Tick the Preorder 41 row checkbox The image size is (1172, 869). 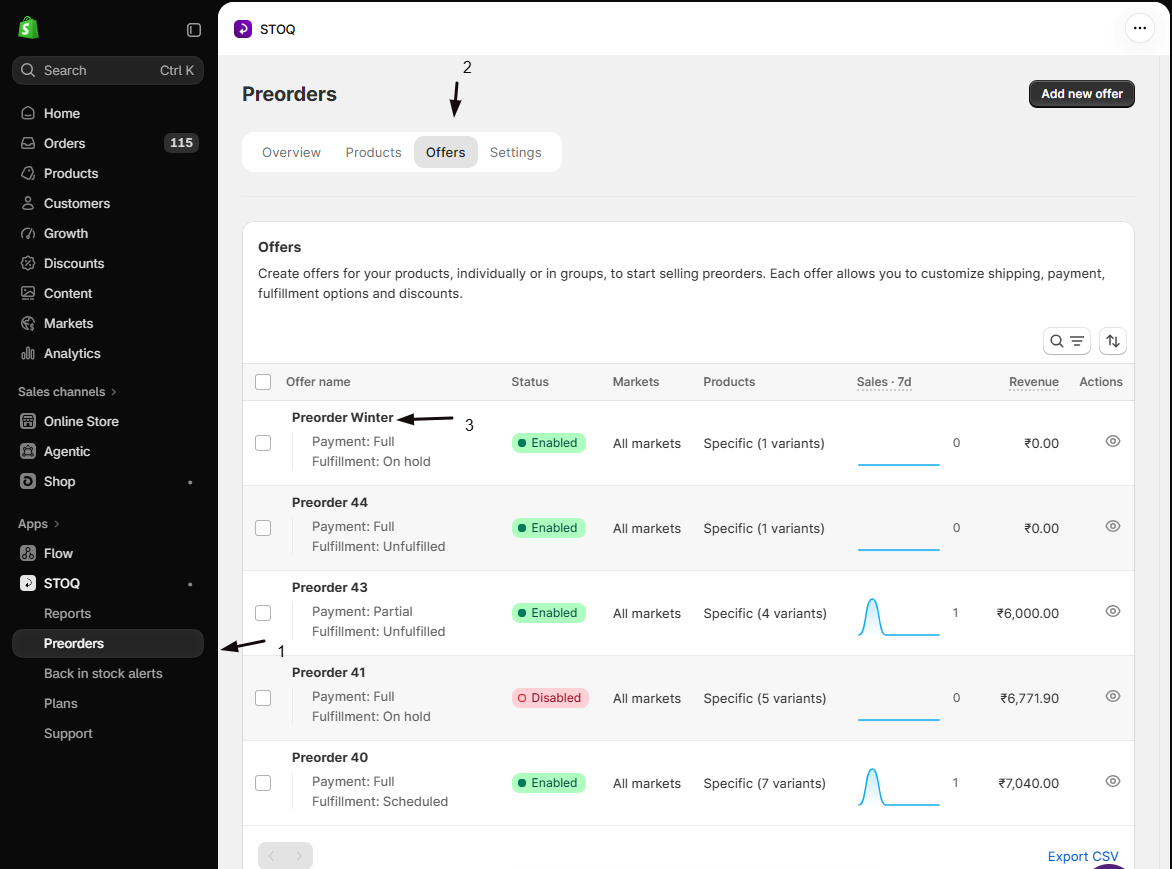263,698
